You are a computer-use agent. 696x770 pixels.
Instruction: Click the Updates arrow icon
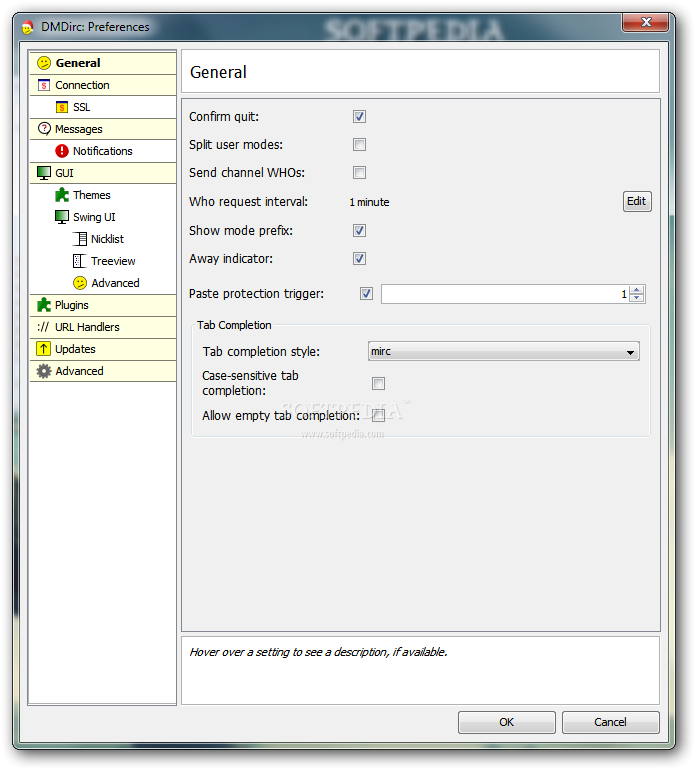tap(44, 349)
